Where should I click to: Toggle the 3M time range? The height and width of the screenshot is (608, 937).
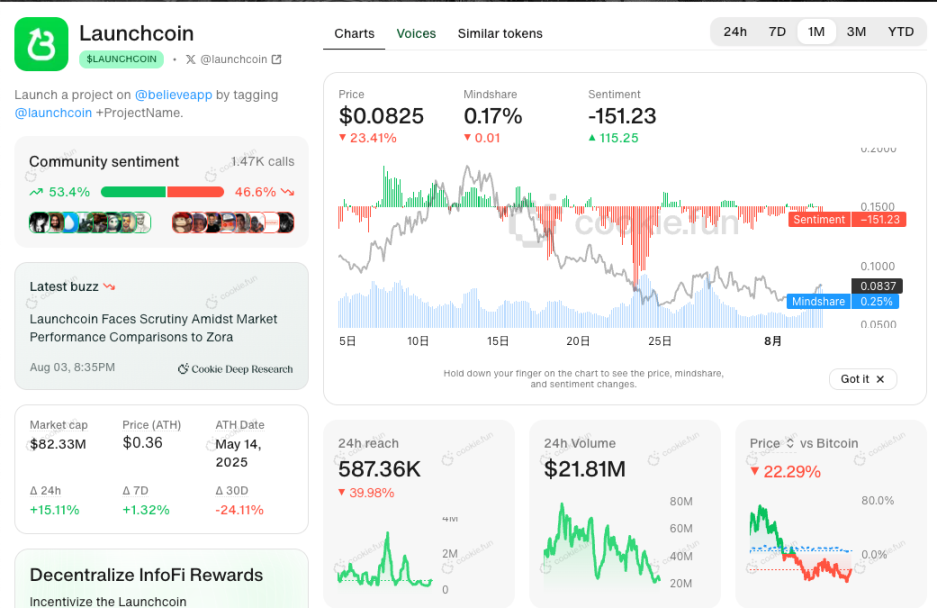[x=856, y=31]
